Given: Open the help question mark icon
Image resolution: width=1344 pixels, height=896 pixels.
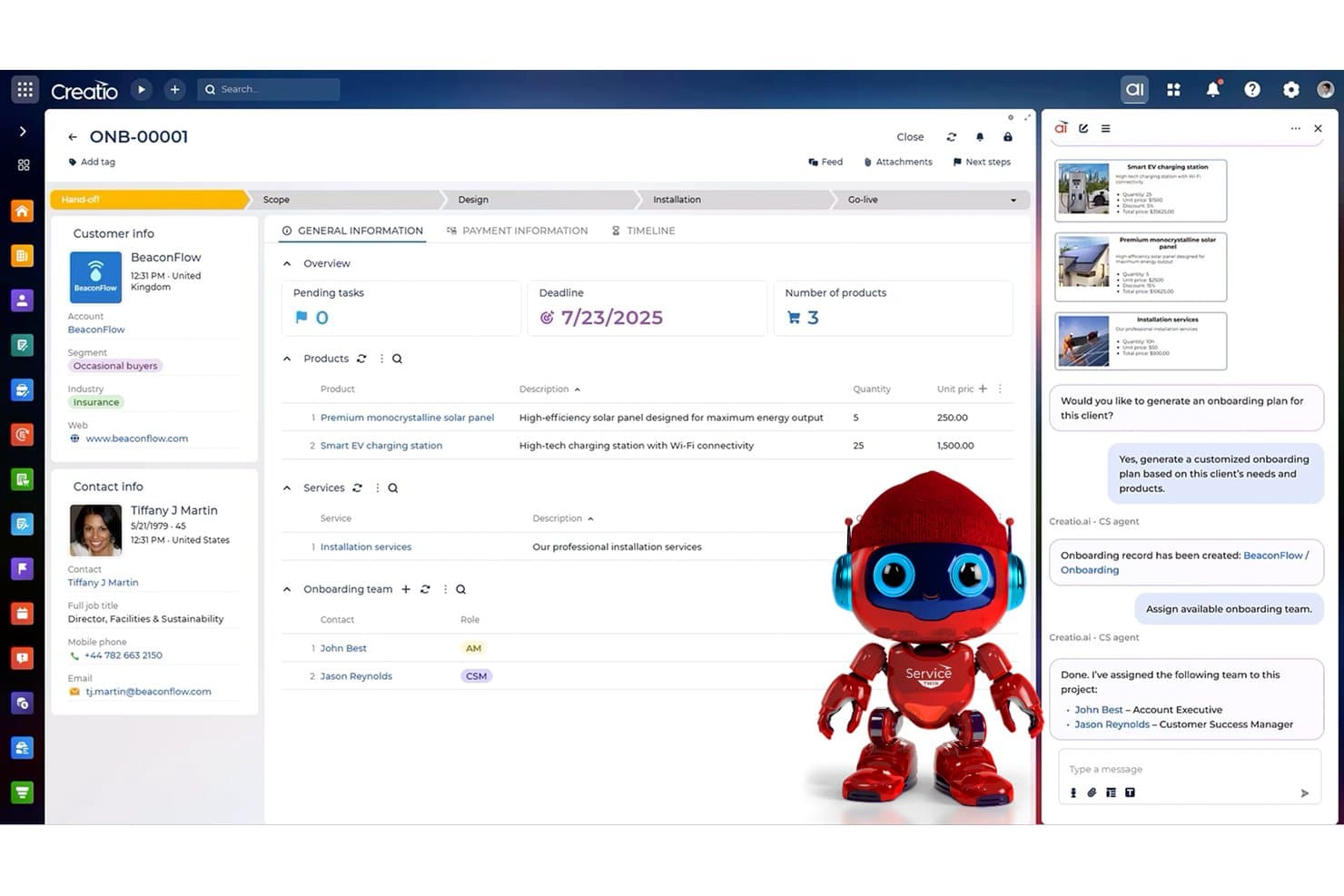Looking at the screenshot, I should [1252, 89].
